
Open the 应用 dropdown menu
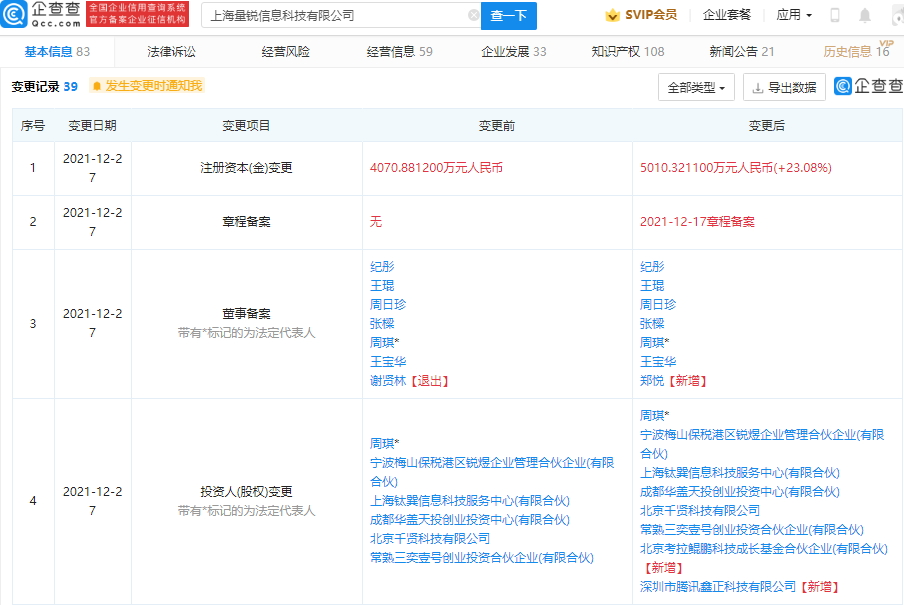coord(794,16)
